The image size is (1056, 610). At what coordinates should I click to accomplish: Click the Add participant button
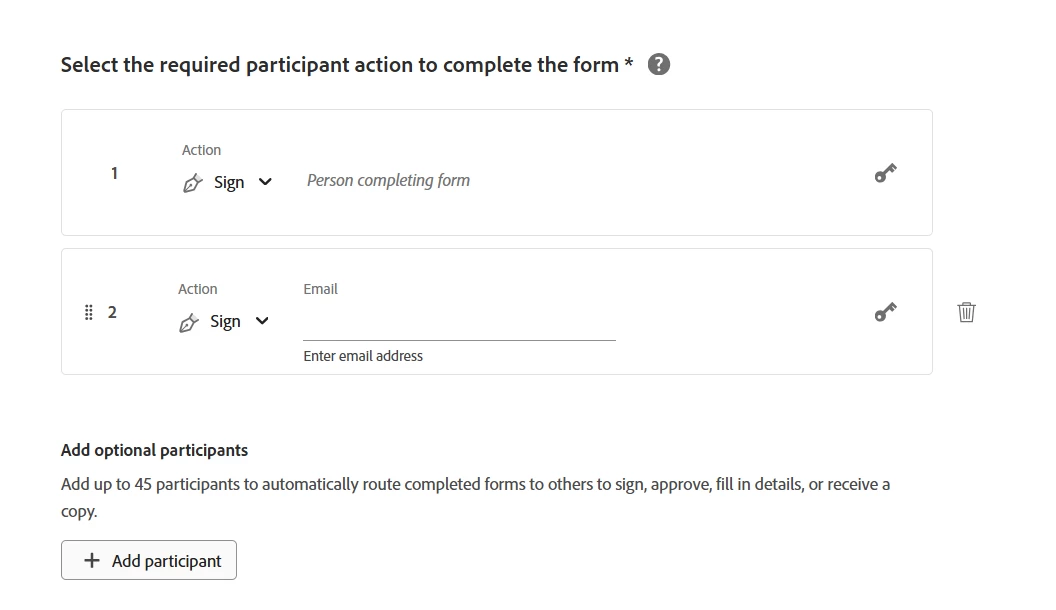(x=149, y=560)
